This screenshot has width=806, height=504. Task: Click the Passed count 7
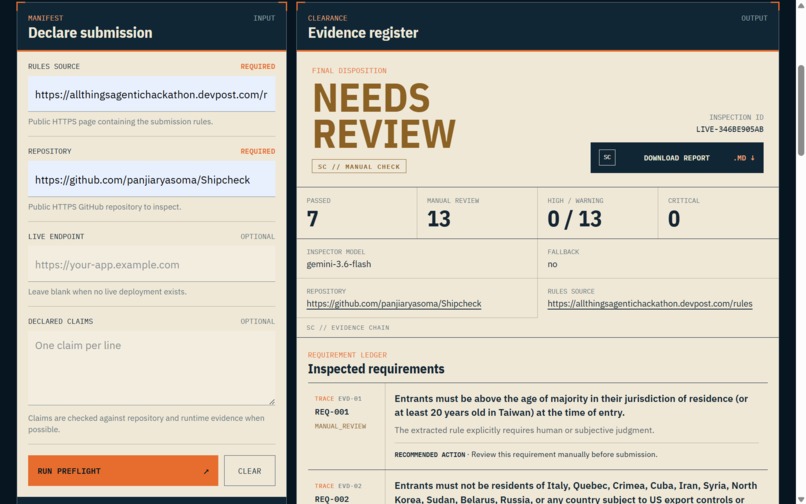312,219
